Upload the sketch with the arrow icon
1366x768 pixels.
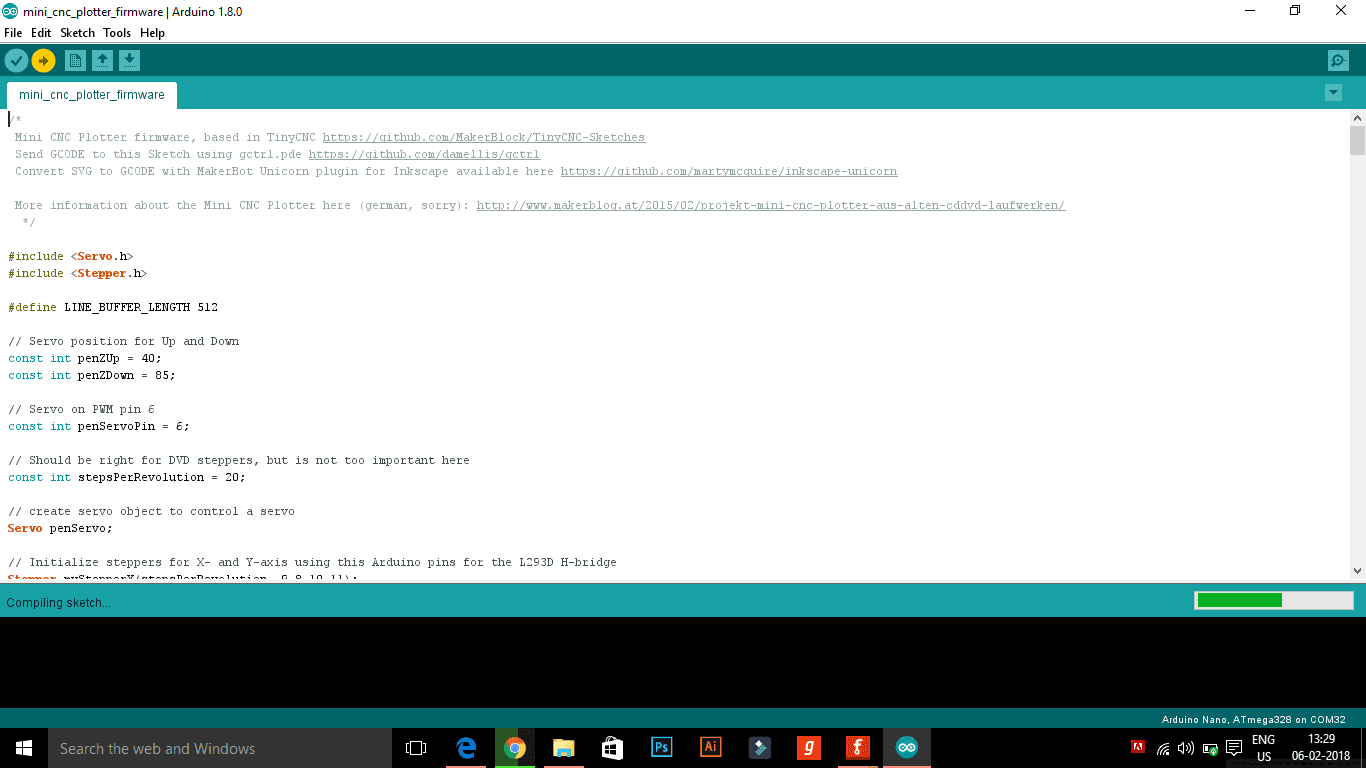(43, 60)
